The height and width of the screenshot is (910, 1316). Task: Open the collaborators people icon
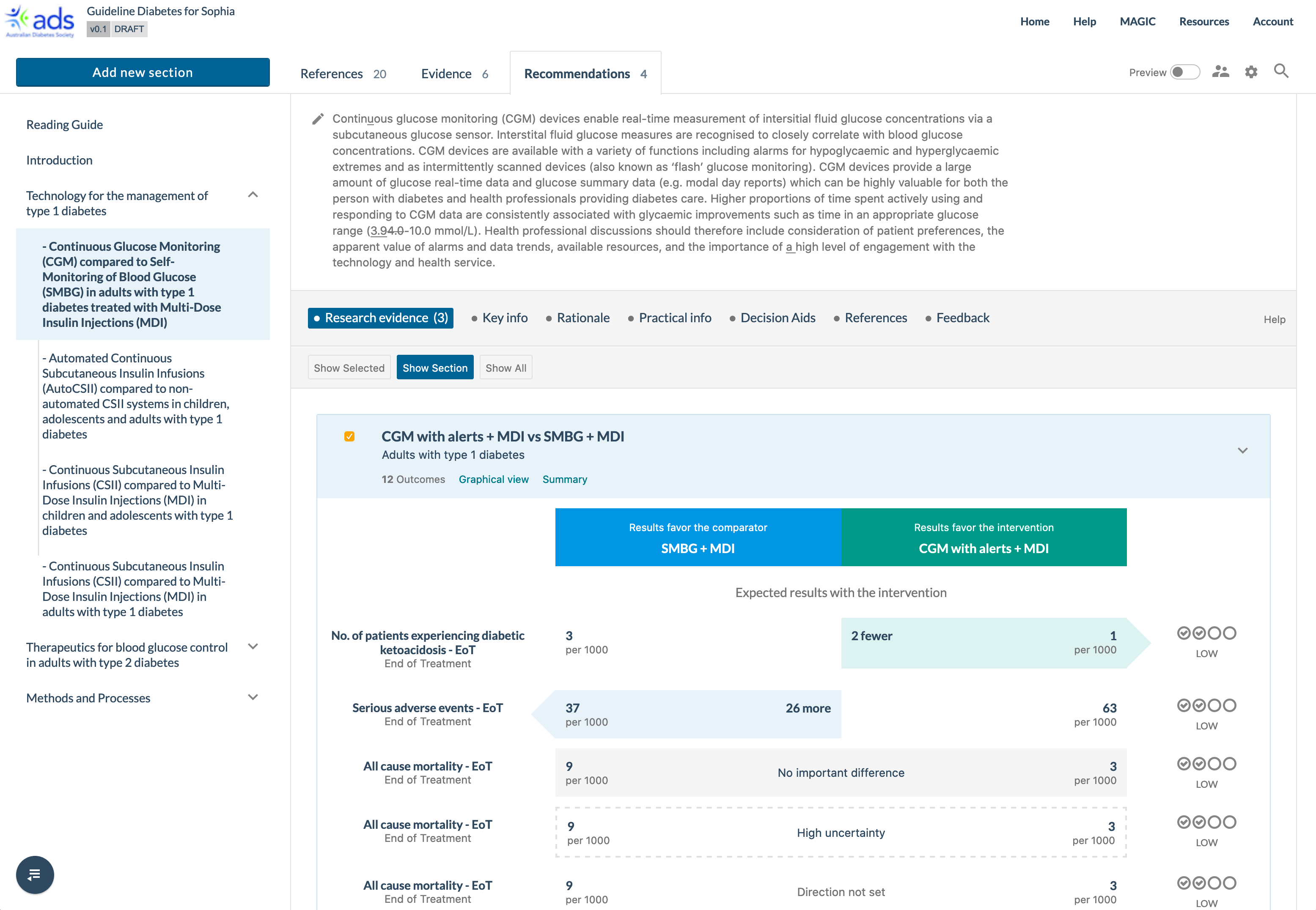(x=1220, y=72)
